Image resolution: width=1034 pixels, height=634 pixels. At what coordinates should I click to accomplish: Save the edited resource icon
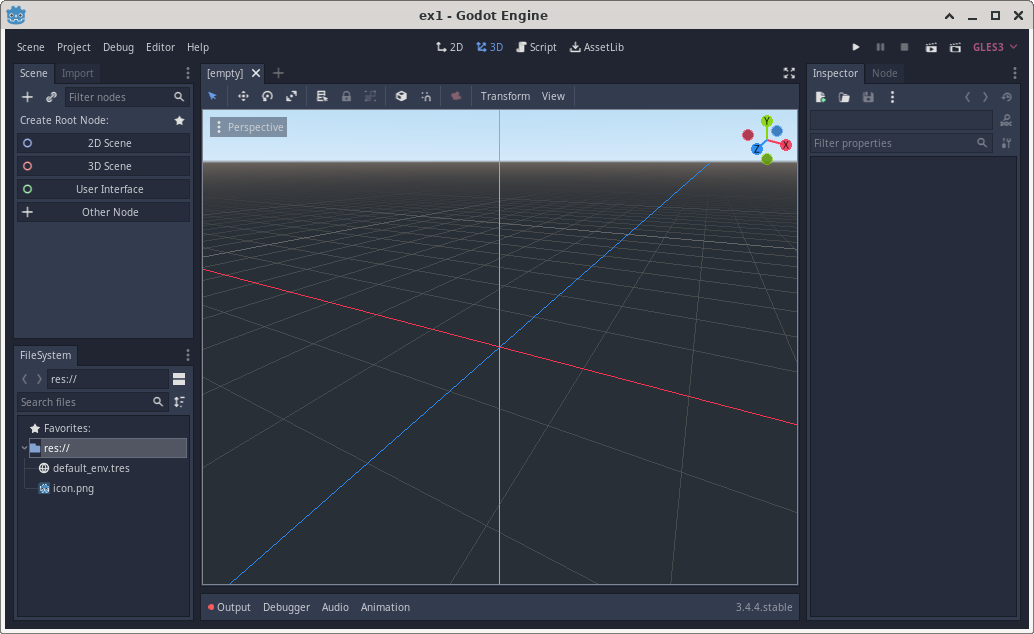coord(868,97)
